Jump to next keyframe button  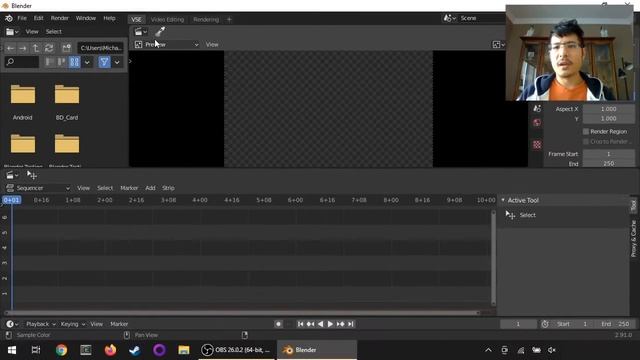click(340, 324)
